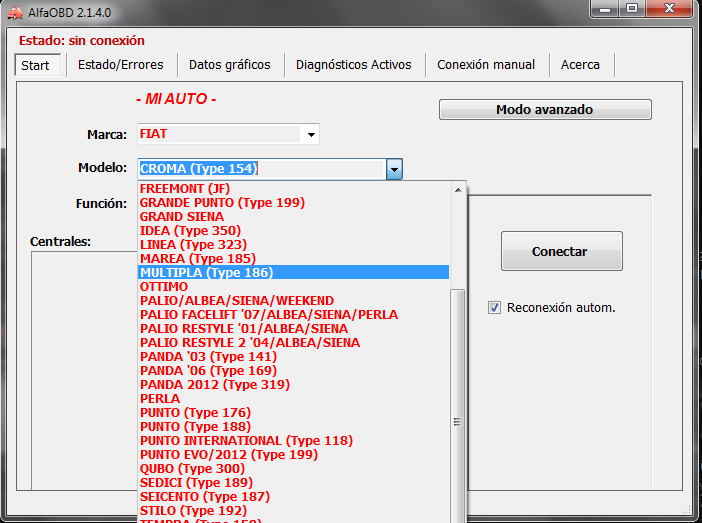Choose PUNTO (Type 176)

[293, 412]
